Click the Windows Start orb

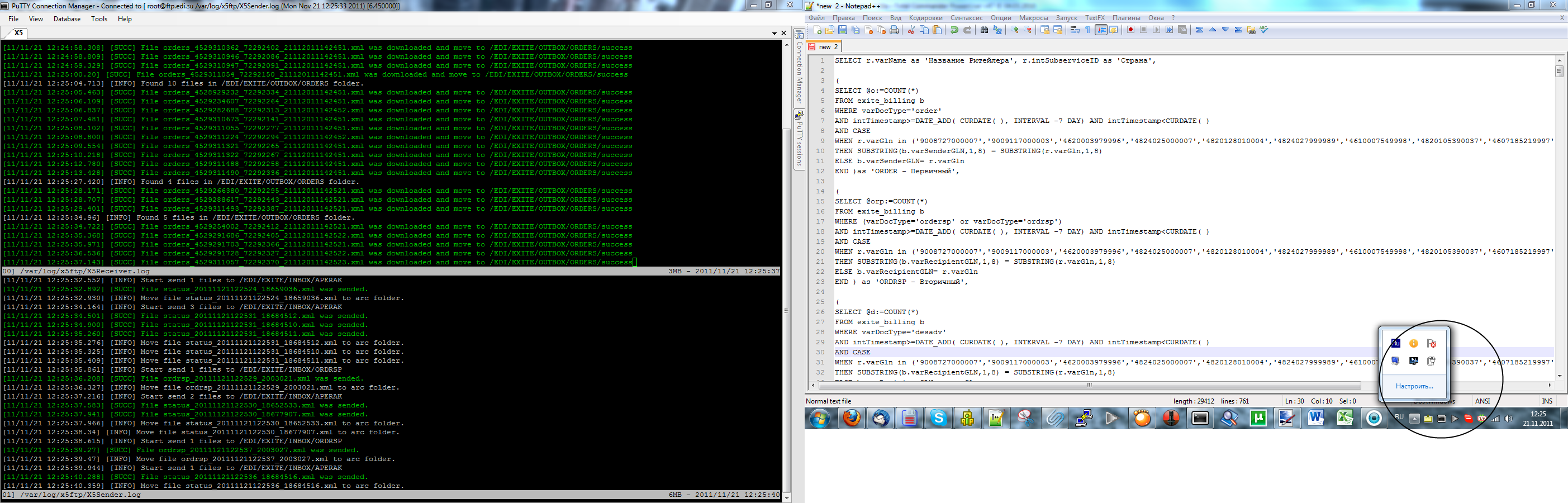tap(820, 419)
